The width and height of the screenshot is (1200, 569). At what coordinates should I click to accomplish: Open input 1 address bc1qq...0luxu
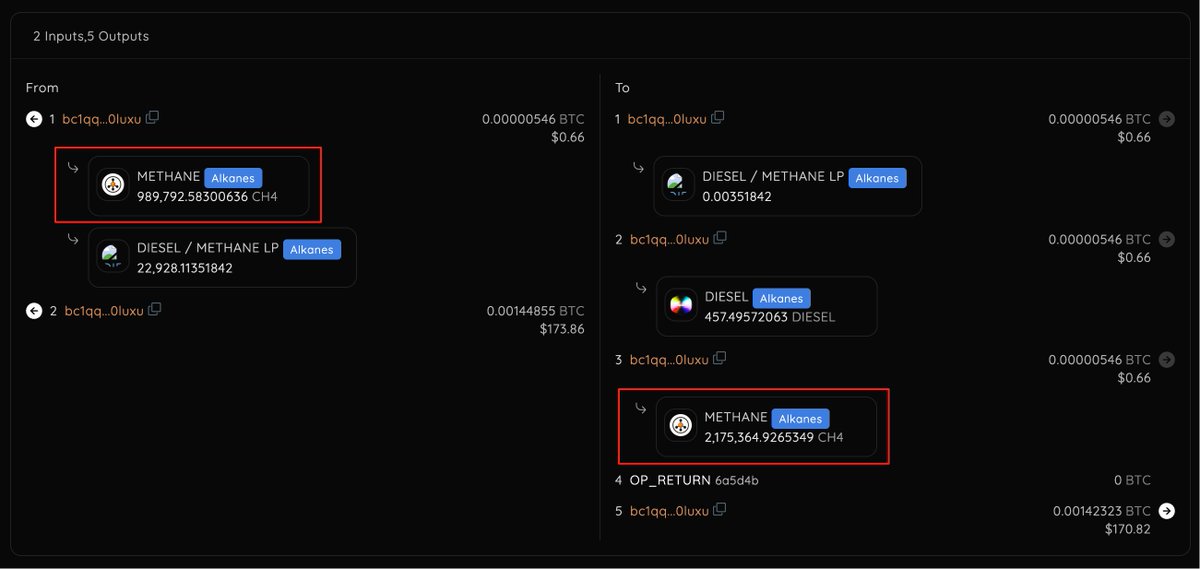click(x=102, y=119)
